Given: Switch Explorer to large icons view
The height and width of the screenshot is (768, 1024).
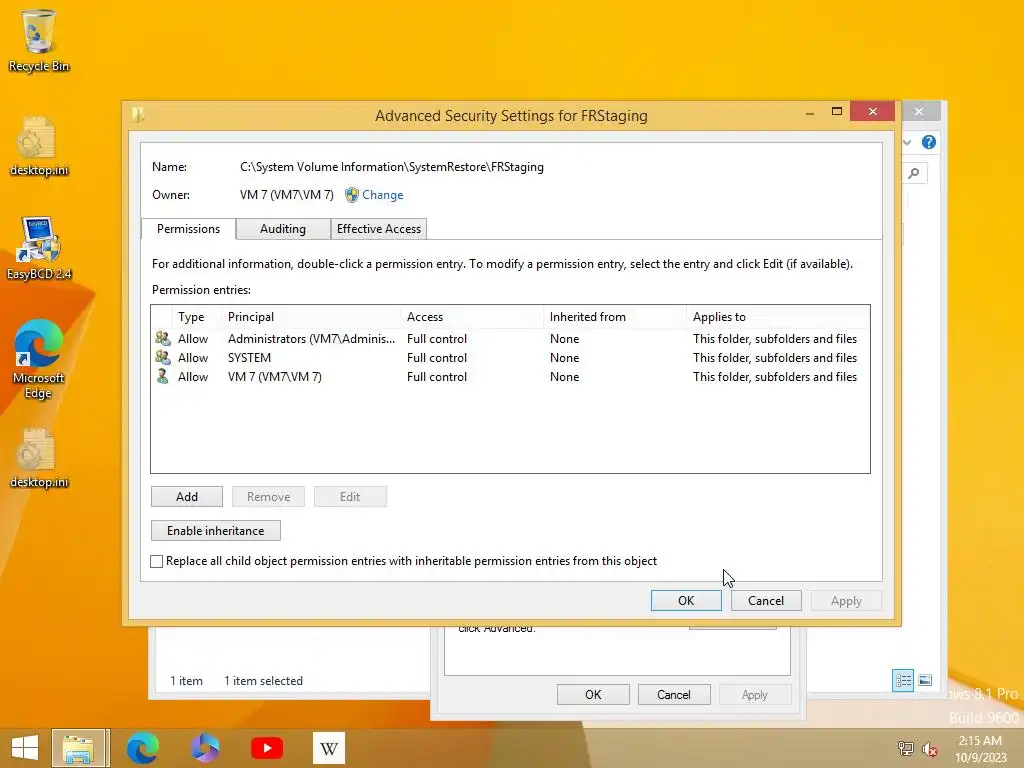Looking at the screenshot, I should click(x=925, y=680).
